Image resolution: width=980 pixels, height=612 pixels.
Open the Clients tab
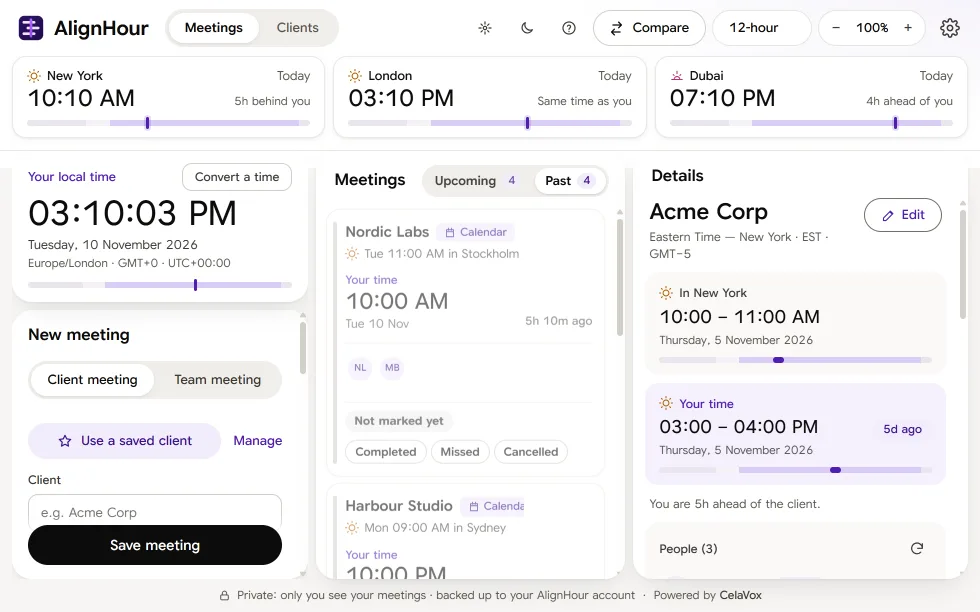298,28
